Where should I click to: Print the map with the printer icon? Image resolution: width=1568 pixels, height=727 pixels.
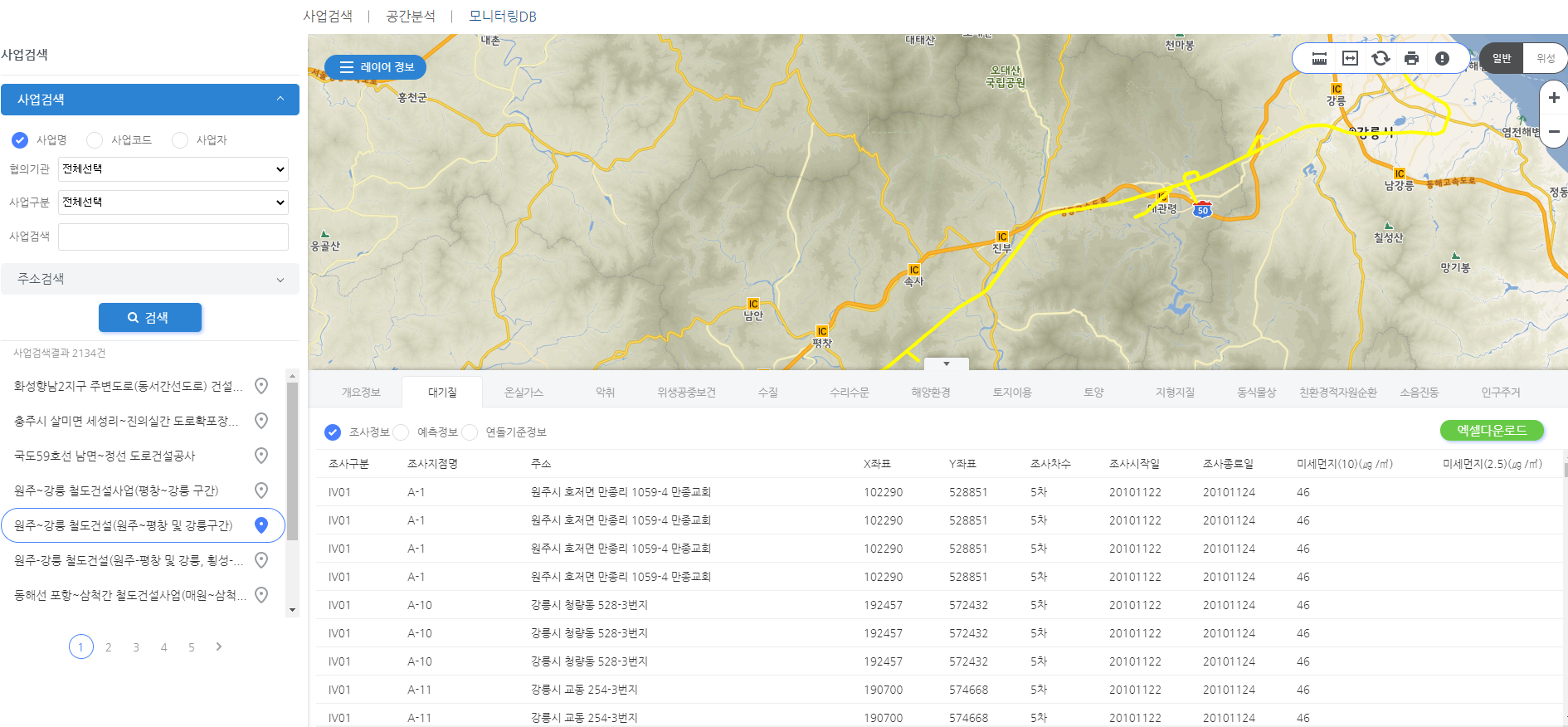coord(1411,58)
